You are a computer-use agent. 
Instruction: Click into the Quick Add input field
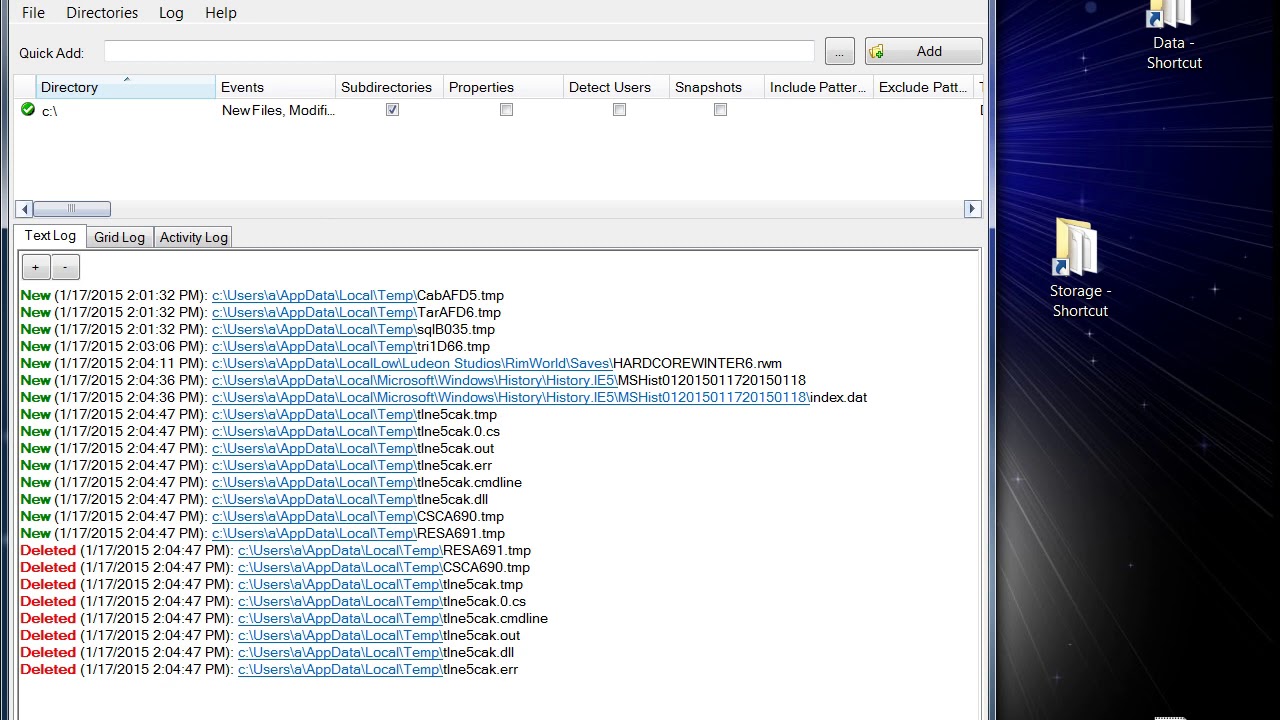click(459, 51)
